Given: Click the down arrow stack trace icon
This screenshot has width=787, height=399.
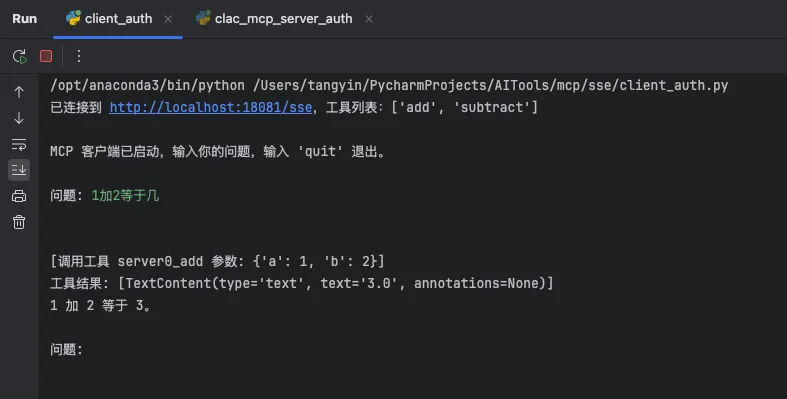Looking at the screenshot, I should 19,118.
